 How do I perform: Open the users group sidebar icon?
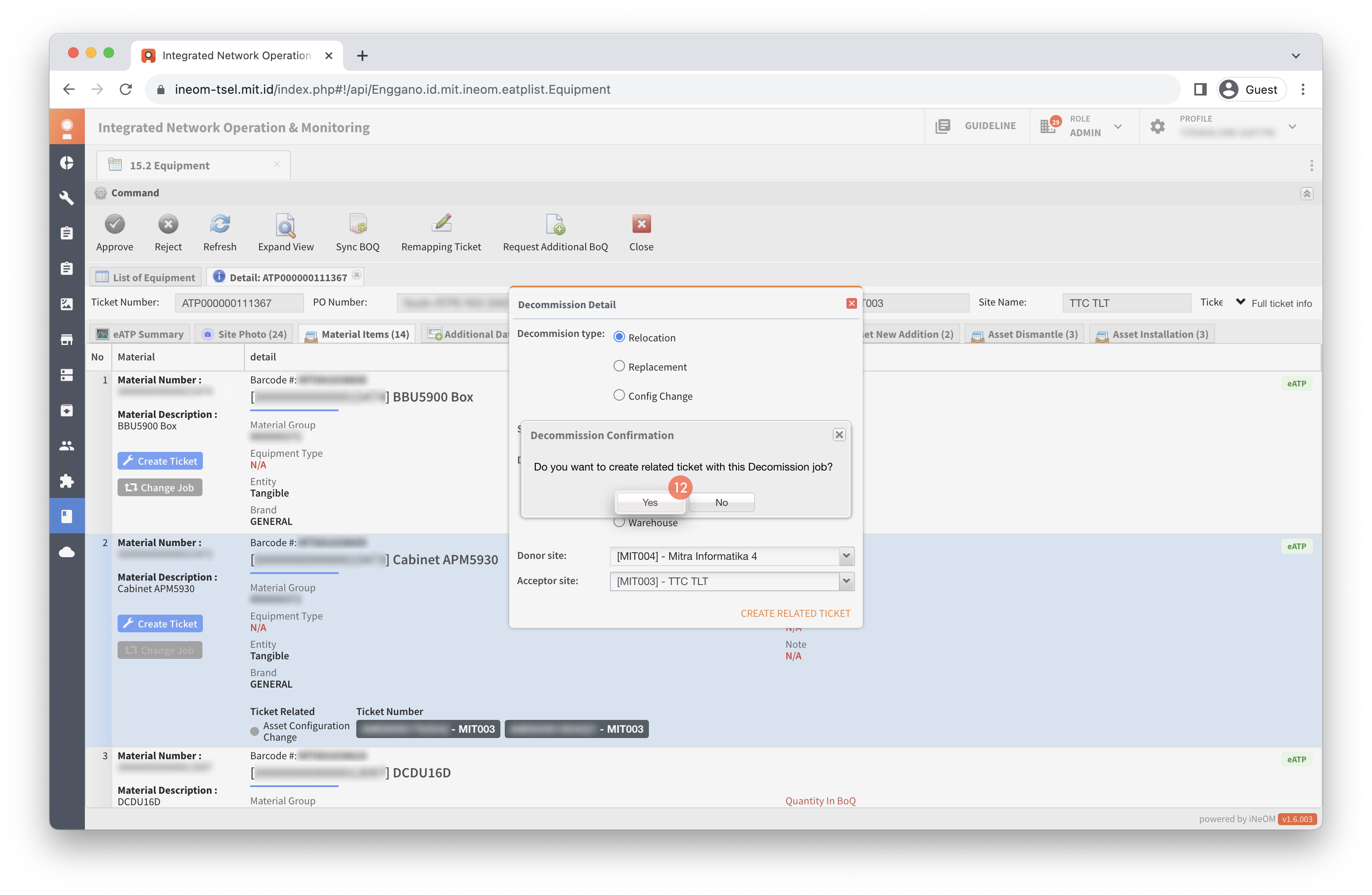(x=67, y=446)
